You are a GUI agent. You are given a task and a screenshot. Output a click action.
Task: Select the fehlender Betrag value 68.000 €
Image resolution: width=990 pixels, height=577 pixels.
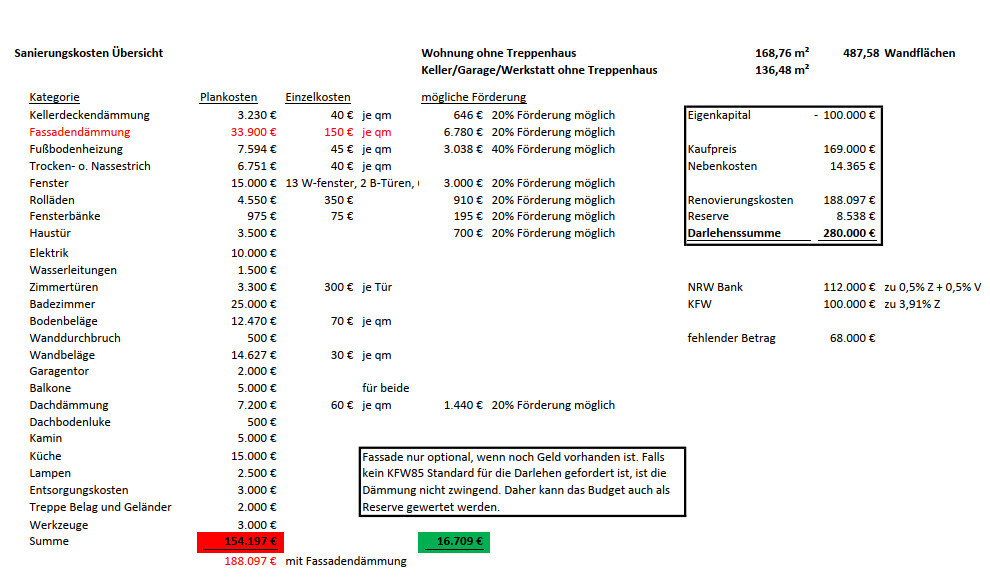[x=852, y=338]
